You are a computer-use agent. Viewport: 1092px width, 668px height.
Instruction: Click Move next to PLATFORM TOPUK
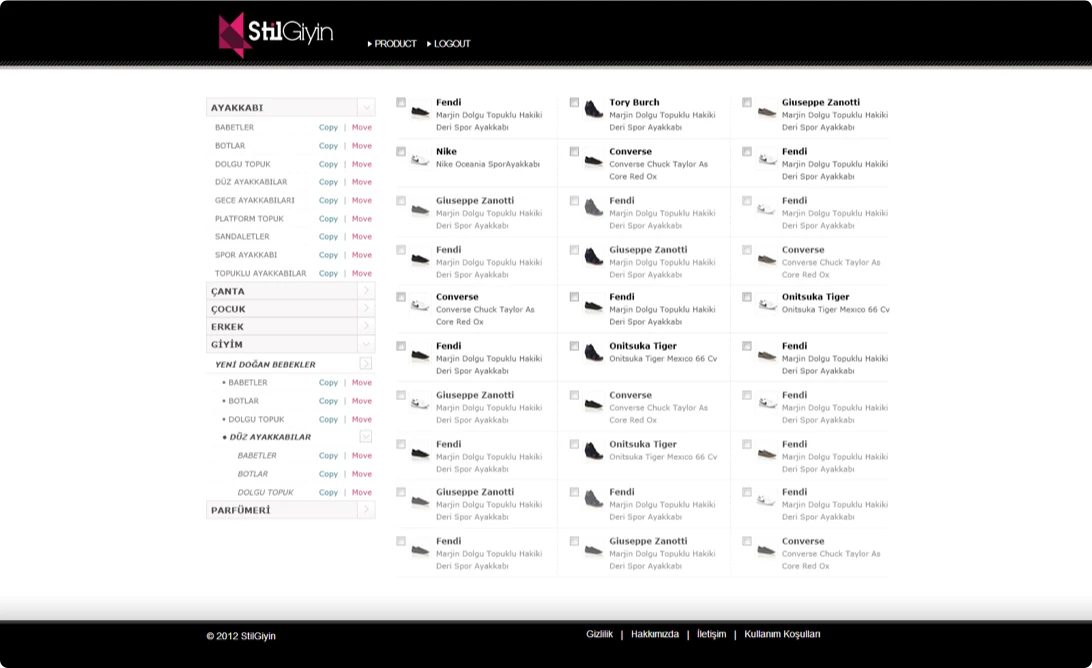(361, 219)
